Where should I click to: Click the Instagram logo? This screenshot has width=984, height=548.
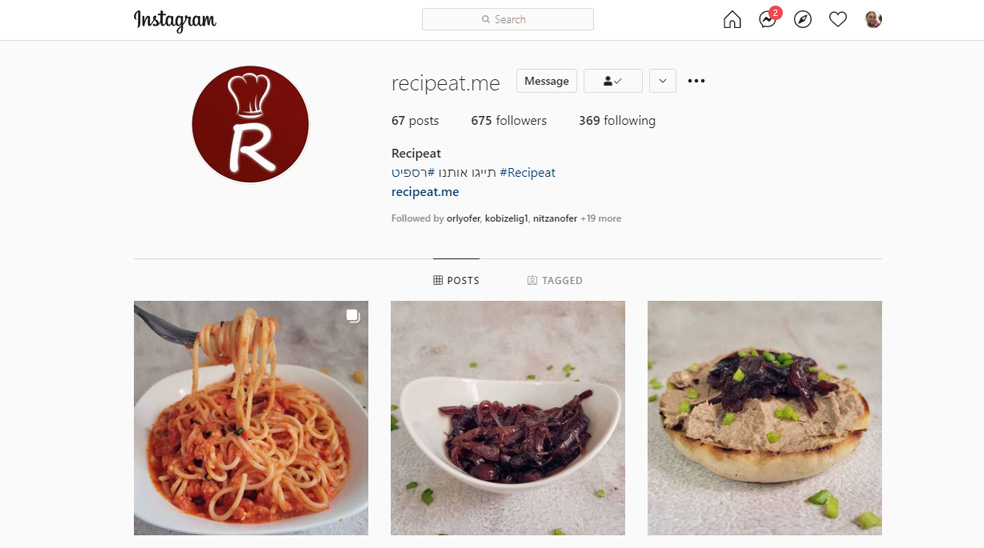tap(175, 20)
